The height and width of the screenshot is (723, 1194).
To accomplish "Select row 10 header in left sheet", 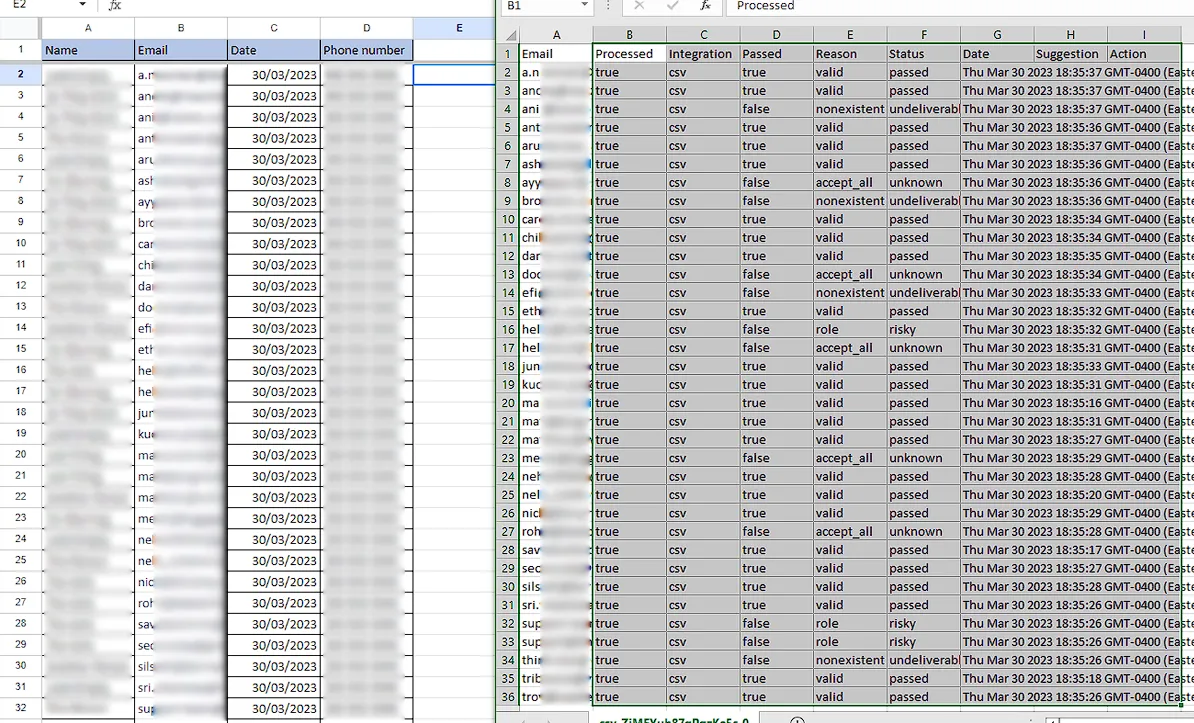I will point(21,243).
